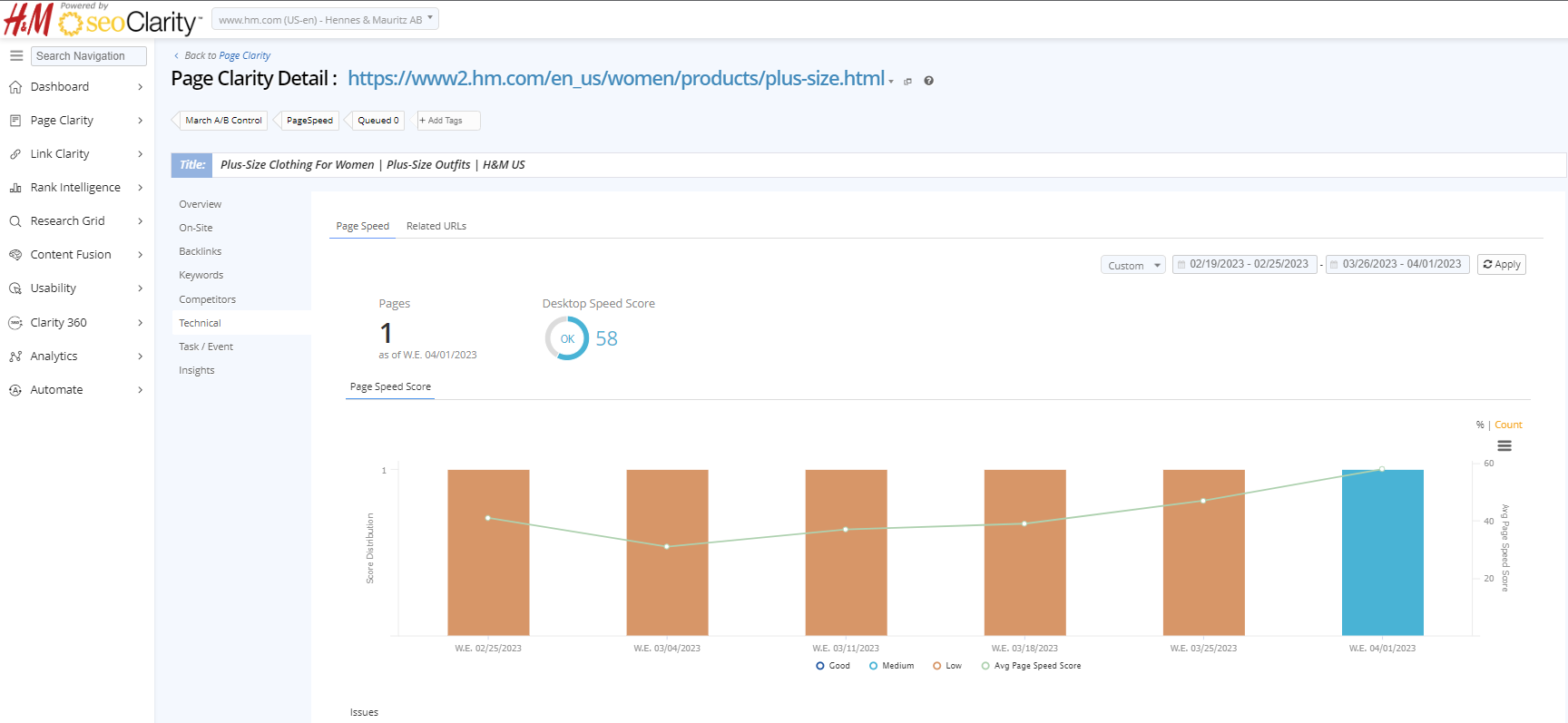Click the Search Navigation input field

pos(88,56)
